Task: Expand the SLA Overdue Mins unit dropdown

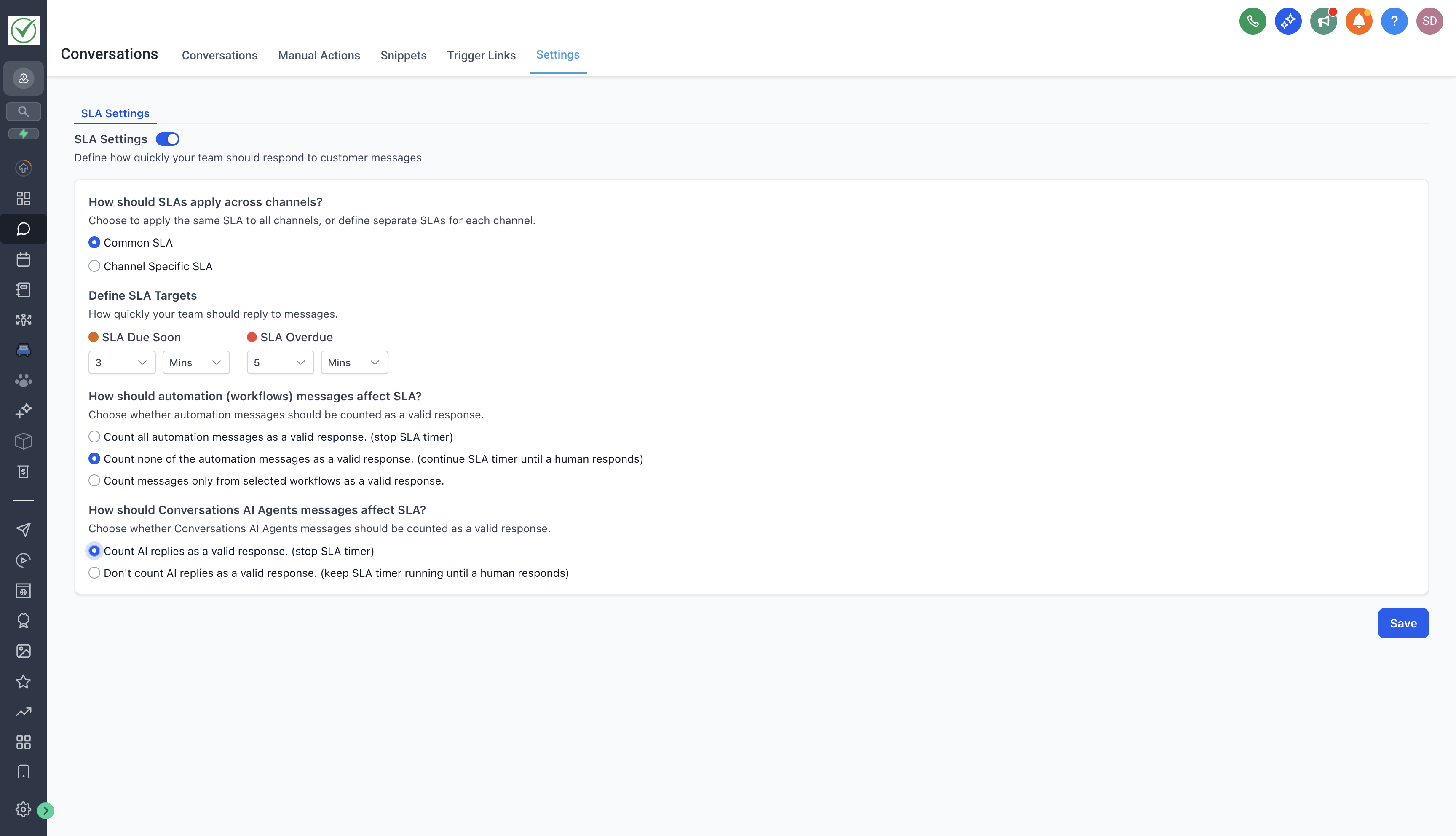Action: pos(354,362)
